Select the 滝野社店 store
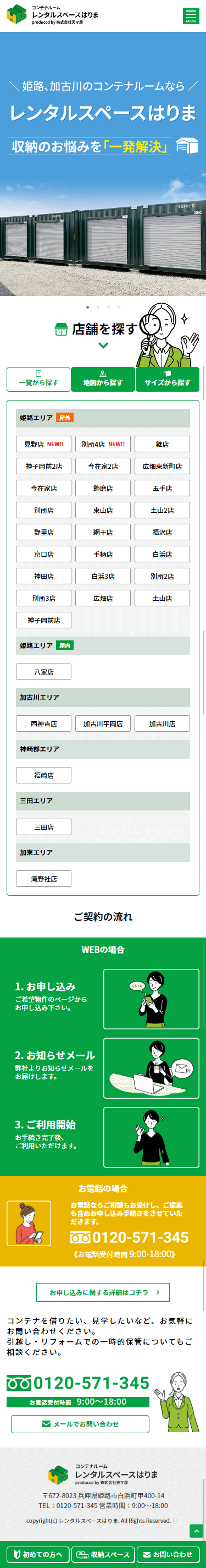This screenshot has width=206, height=1568. (44, 879)
